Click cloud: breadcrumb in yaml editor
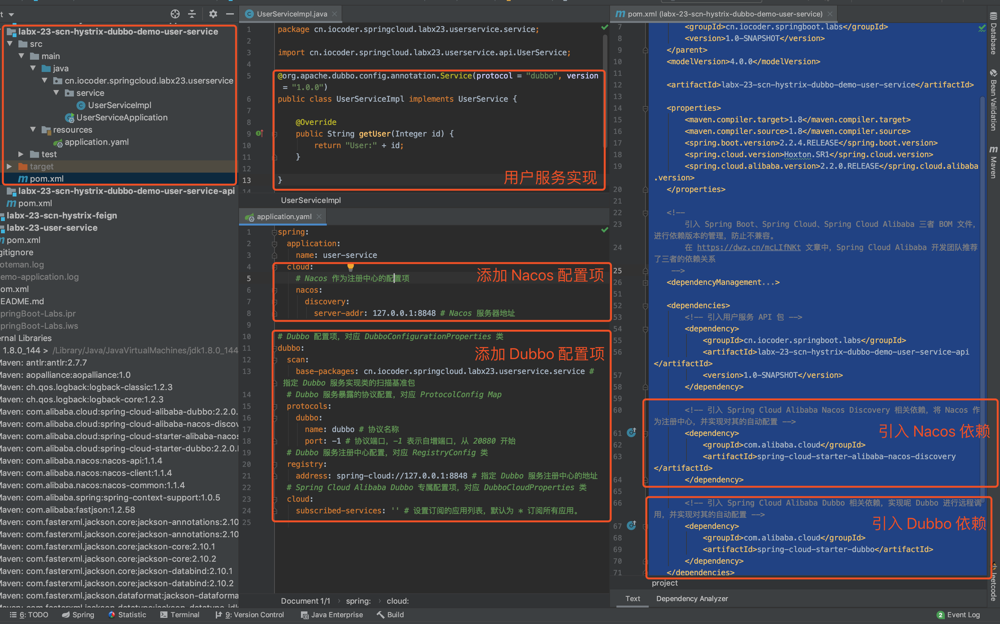Viewport: 1000px width, 624px height. (397, 601)
